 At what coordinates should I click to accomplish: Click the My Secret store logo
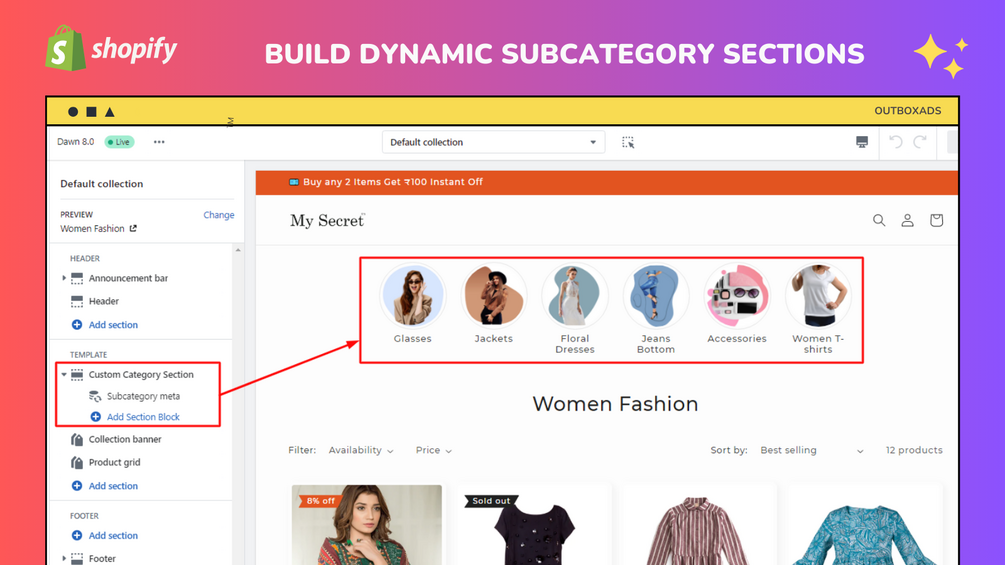pyautogui.click(x=328, y=220)
